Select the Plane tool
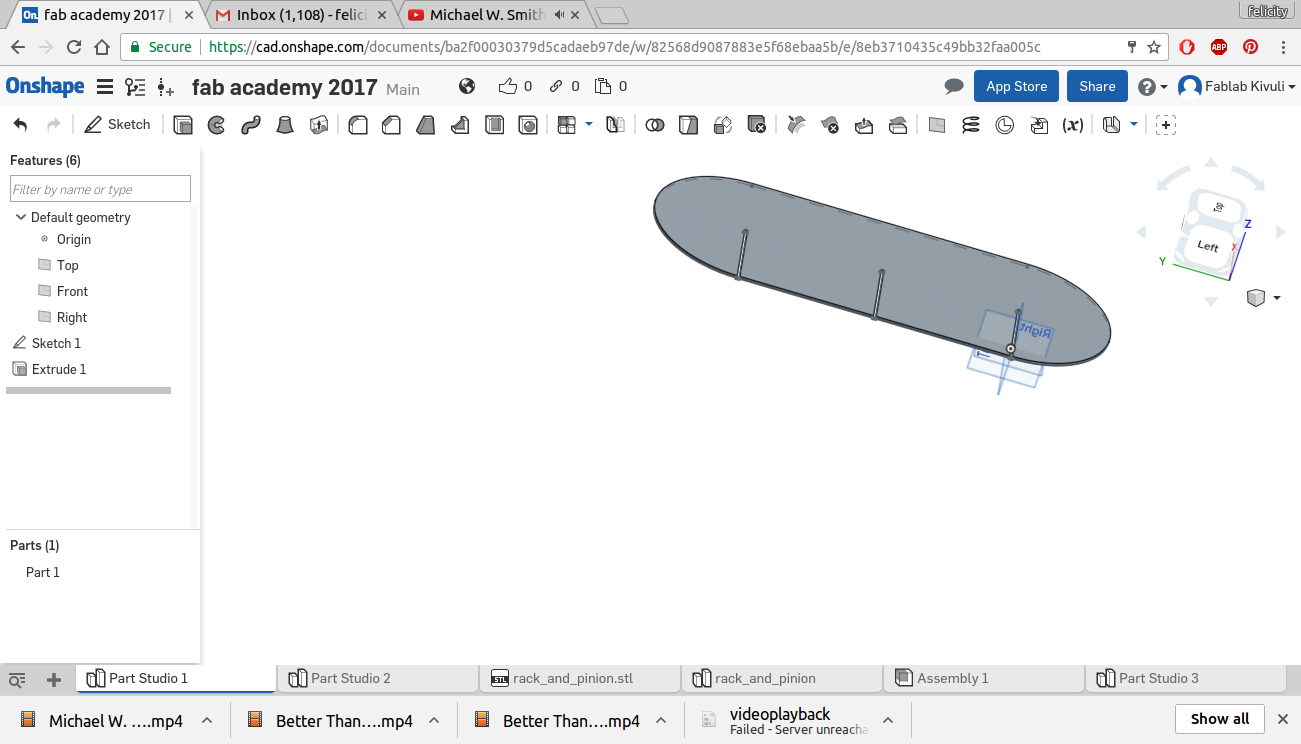 point(937,125)
